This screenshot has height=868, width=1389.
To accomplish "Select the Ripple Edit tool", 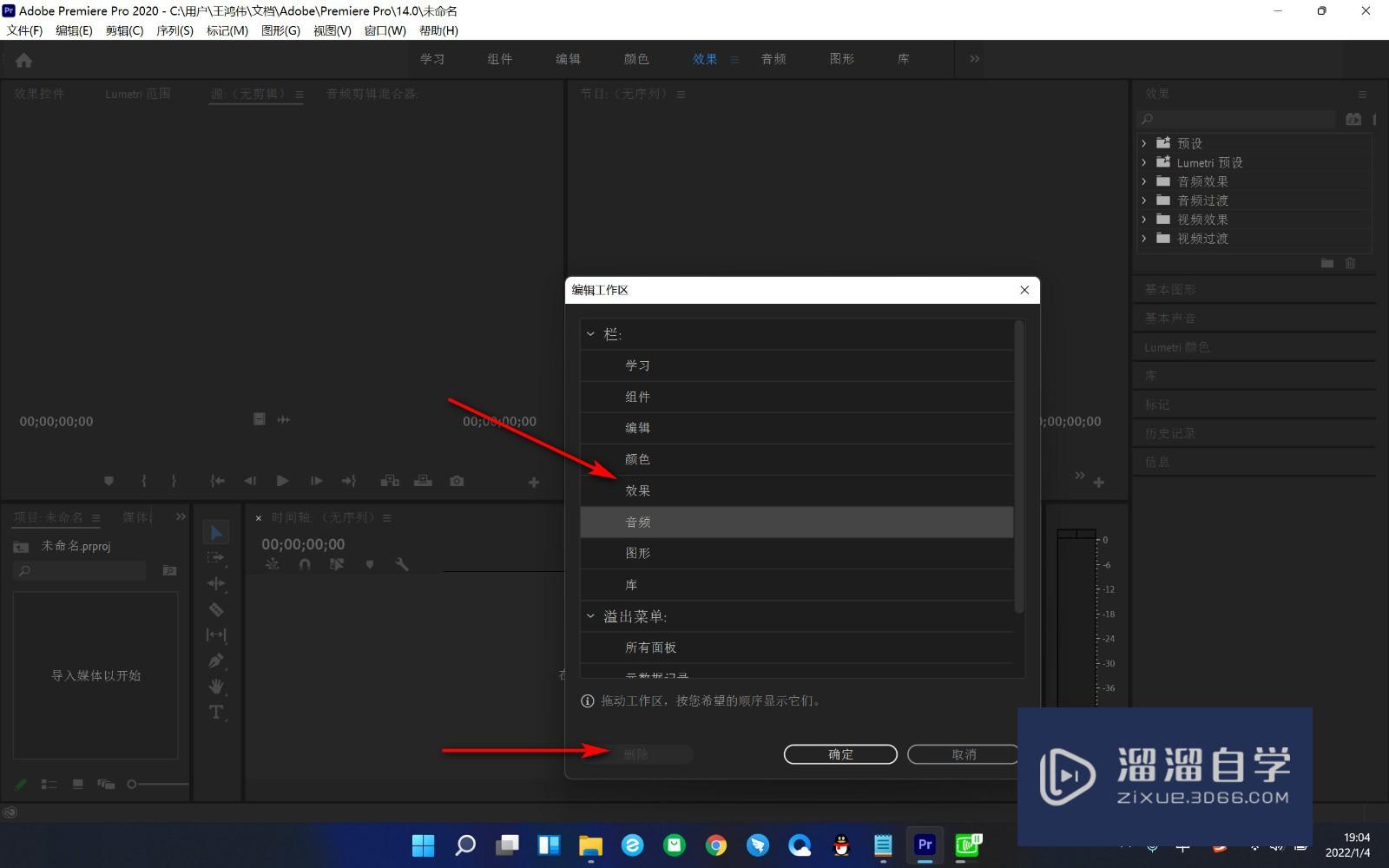I will click(216, 583).
